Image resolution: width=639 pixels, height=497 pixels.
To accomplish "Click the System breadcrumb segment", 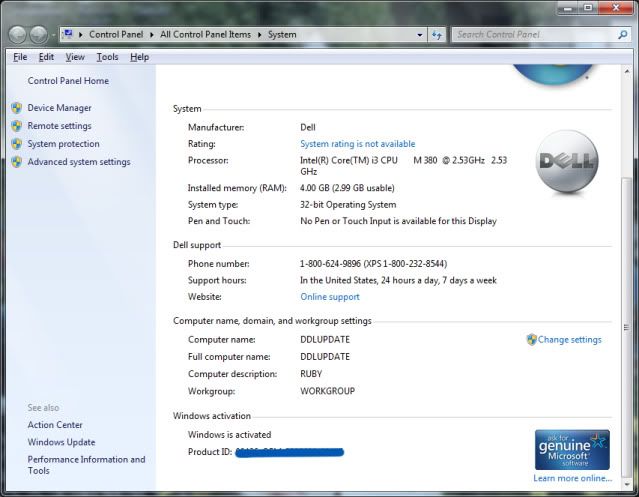I will point(282,35).
